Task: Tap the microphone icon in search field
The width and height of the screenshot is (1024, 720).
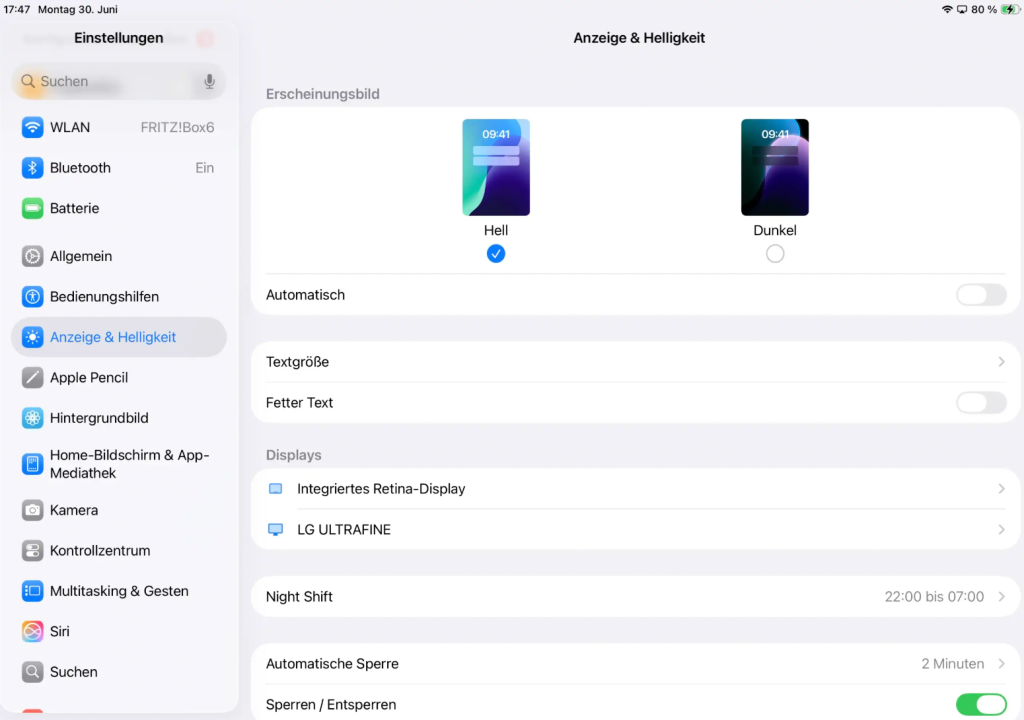Action: [x=208, y=82]
